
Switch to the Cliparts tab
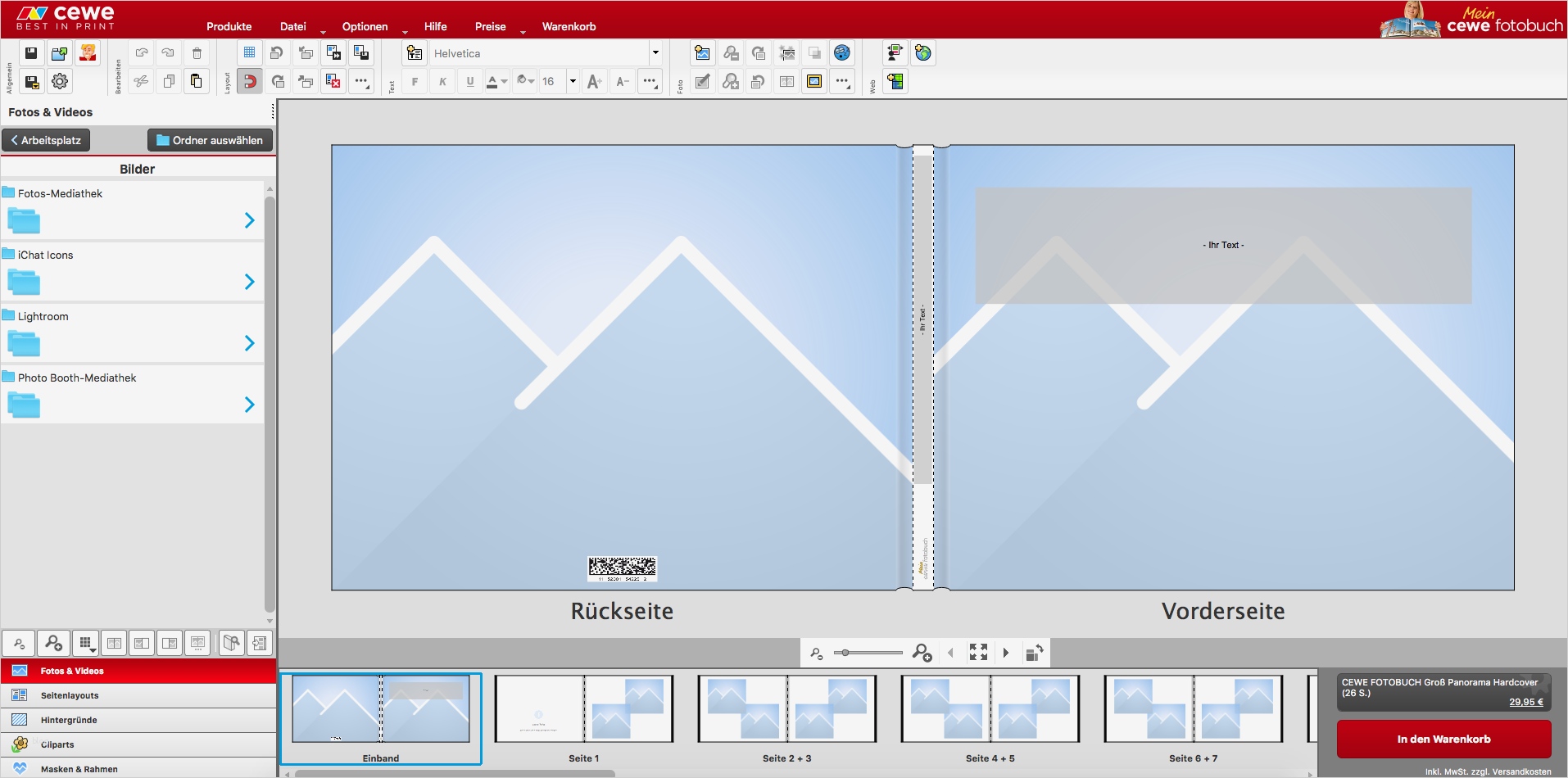point(138,744)
